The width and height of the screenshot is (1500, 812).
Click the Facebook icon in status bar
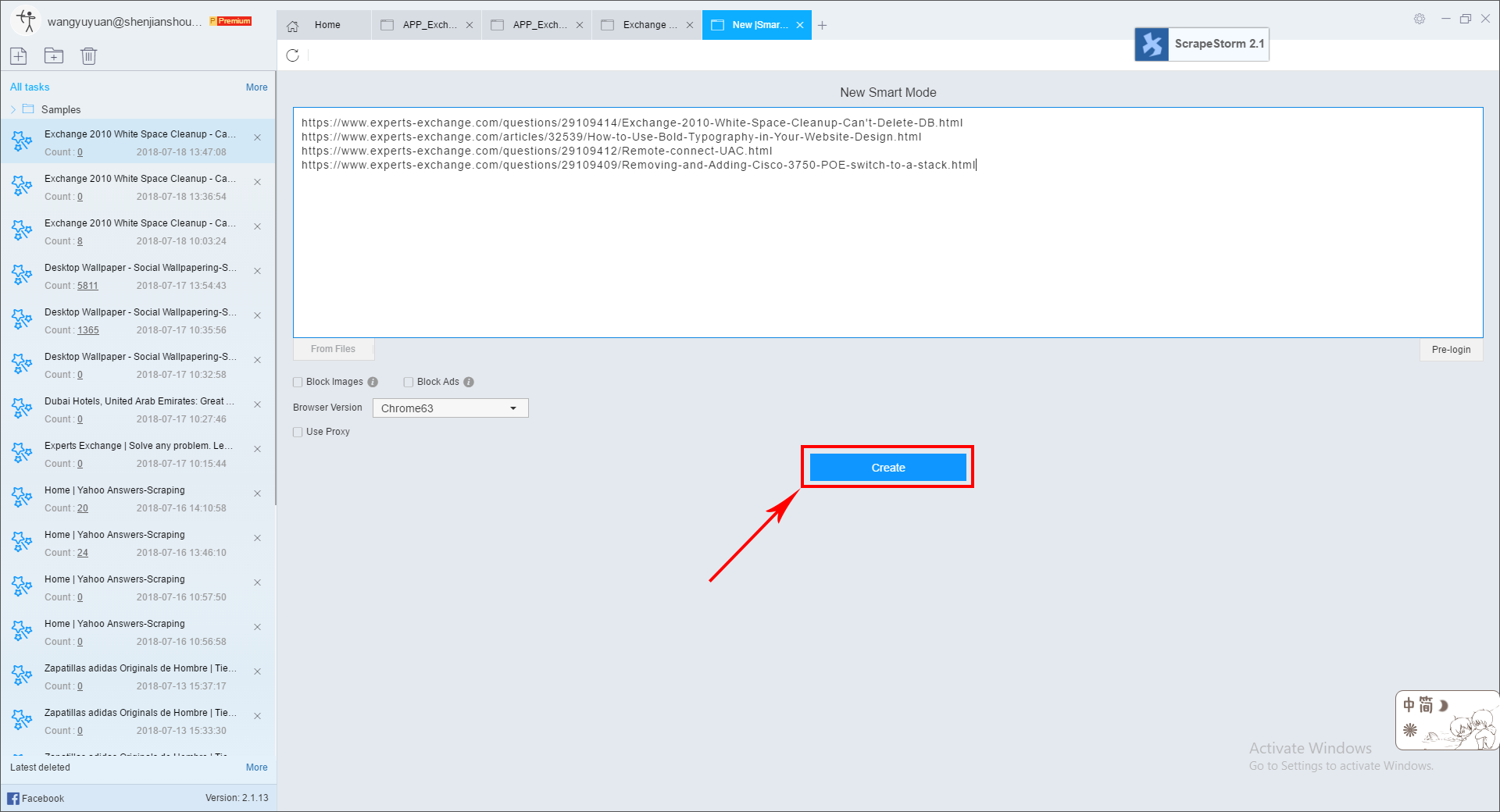(13, 798)
